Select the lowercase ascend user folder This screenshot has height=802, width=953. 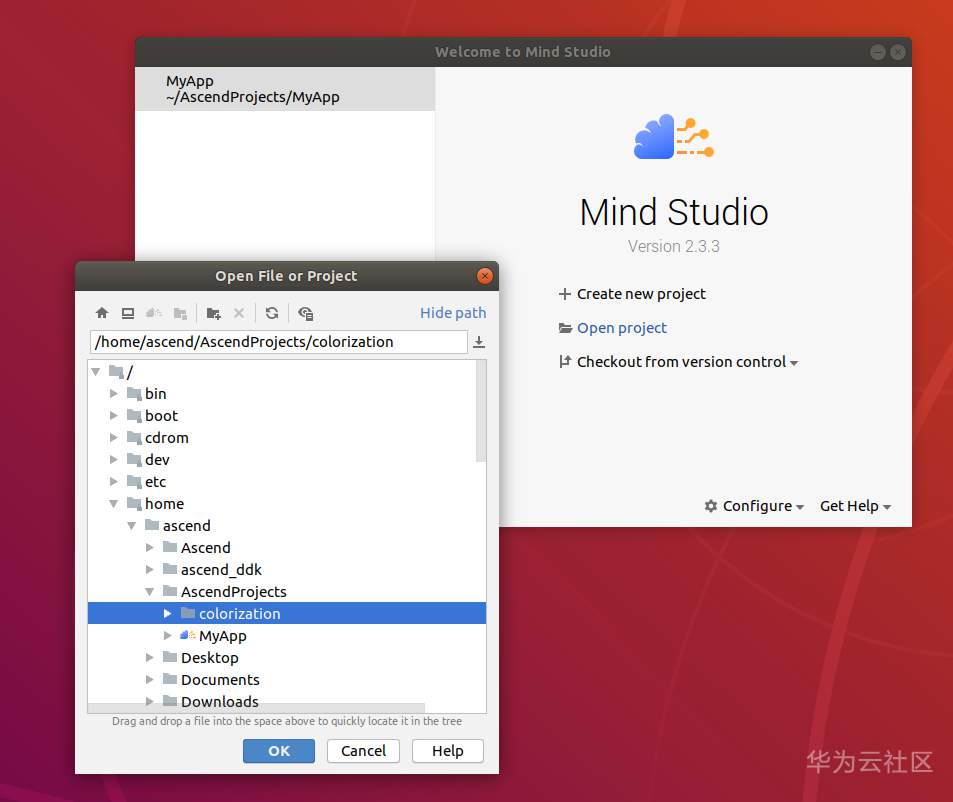point(287,526)
